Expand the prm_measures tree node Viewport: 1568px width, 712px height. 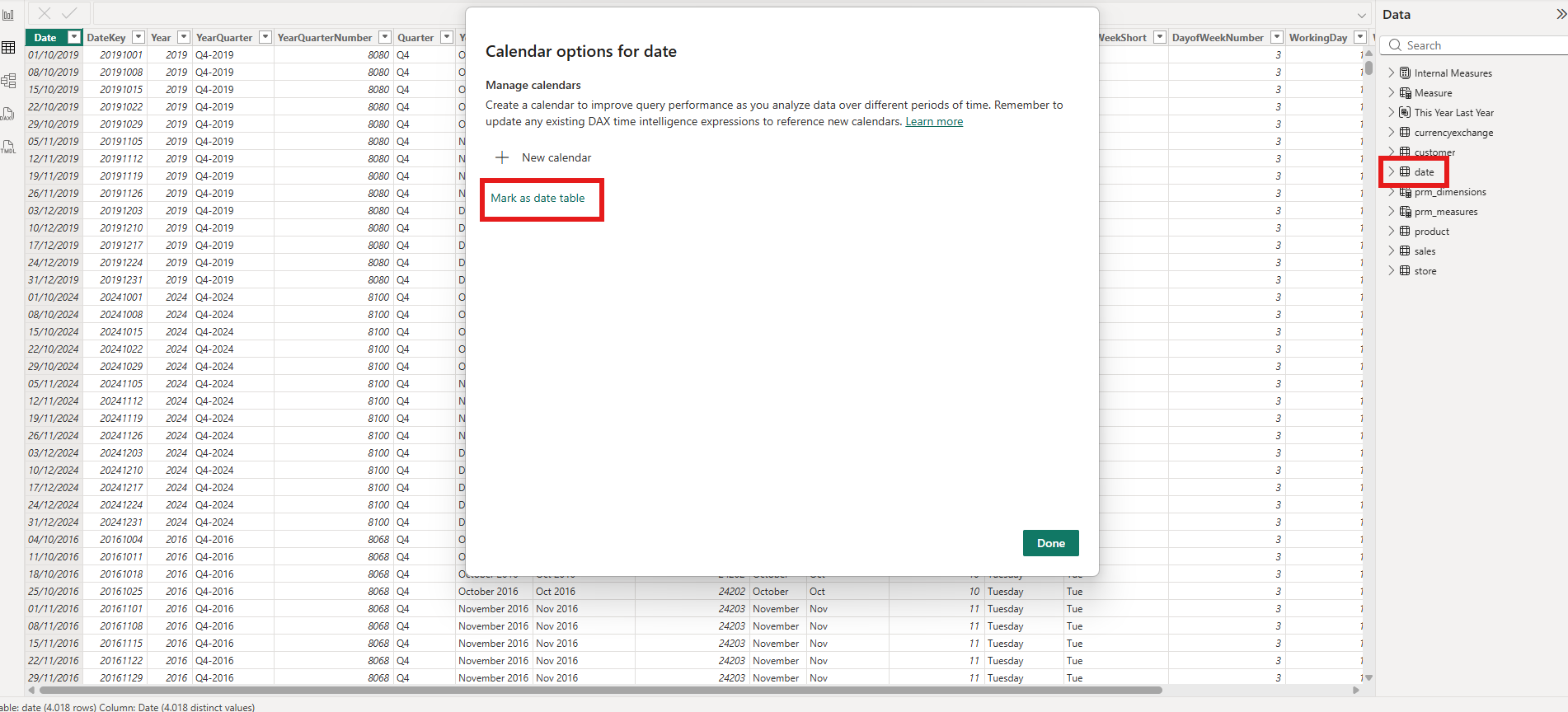point(1392,212)
